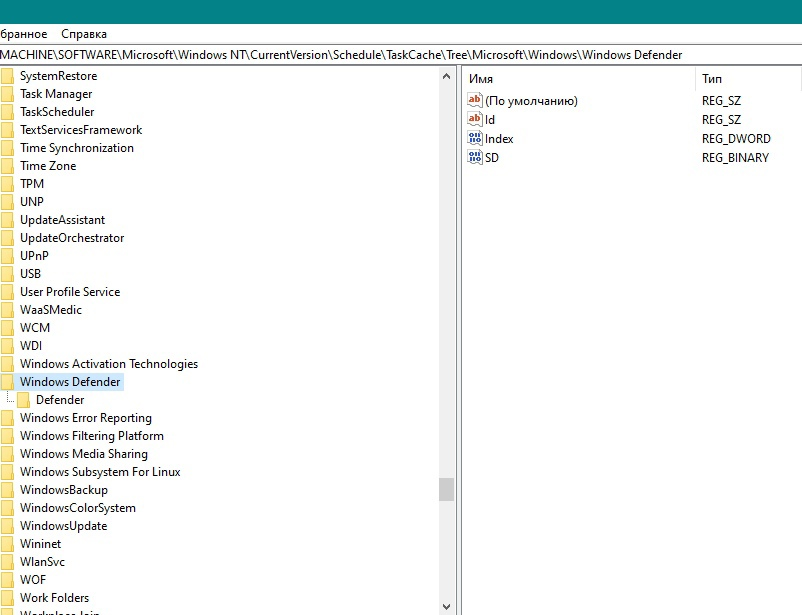Image resolution: width=802 pixels, height=615 pixels.
Task: Select the Windows Defender key
Action: [x=70, y=382]
